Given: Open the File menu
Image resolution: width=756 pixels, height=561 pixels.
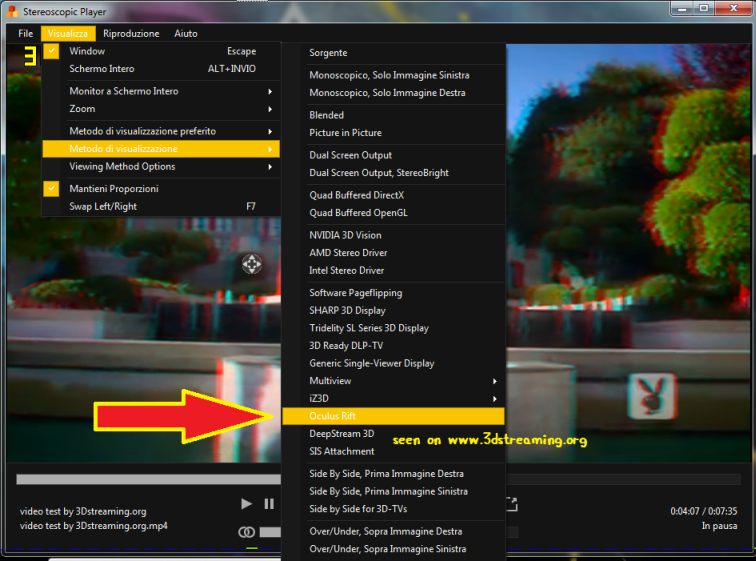Looking at the screenshot, I should click(x=26, y=33).
